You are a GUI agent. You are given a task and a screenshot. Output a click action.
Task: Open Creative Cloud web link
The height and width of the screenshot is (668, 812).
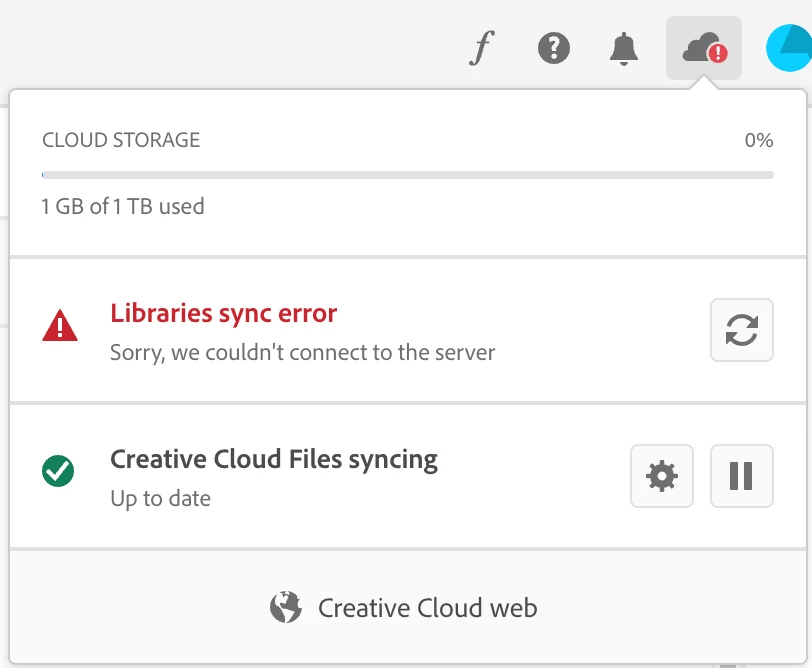point(403,607)
